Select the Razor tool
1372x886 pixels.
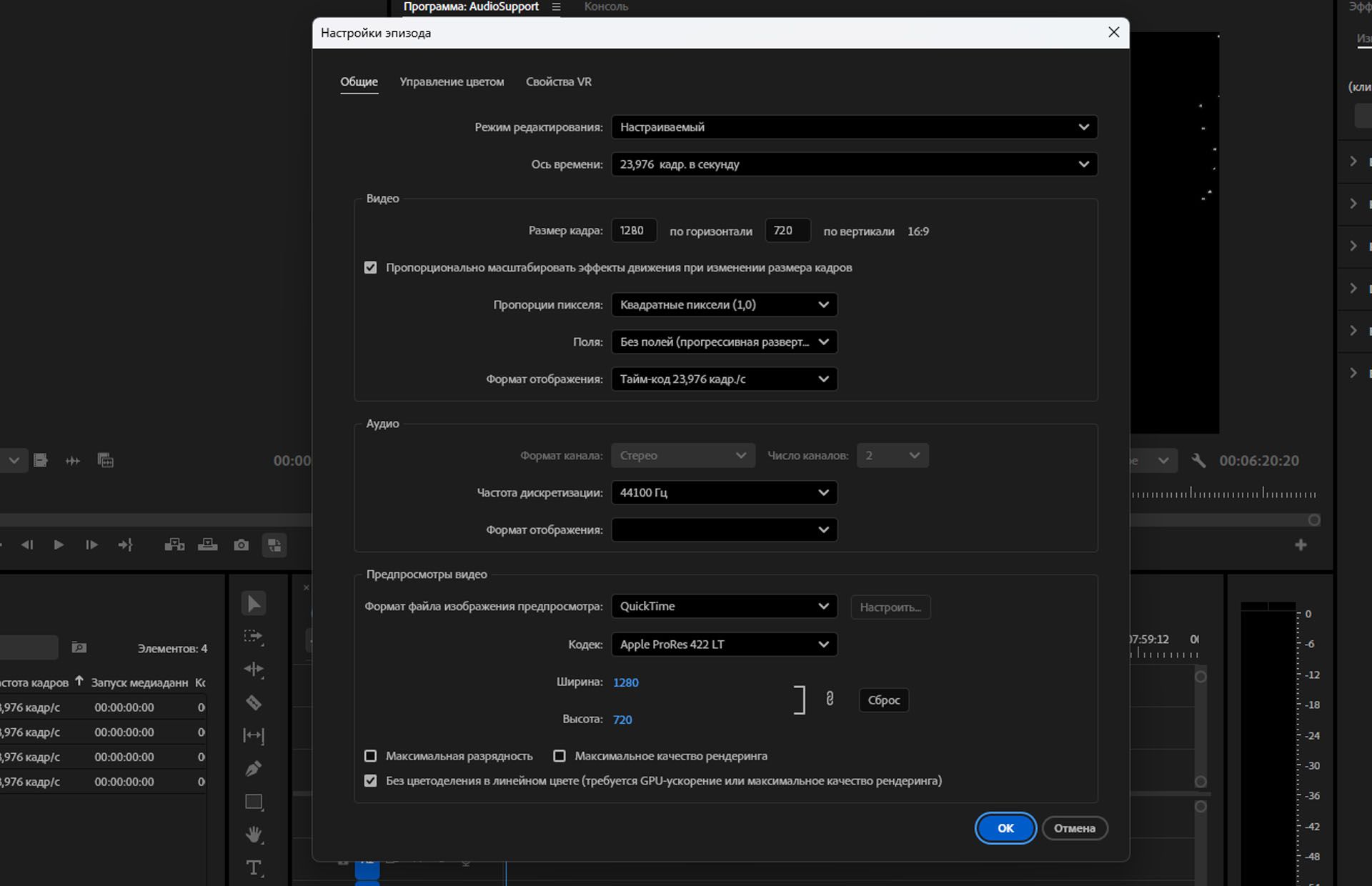coord(254,703)
